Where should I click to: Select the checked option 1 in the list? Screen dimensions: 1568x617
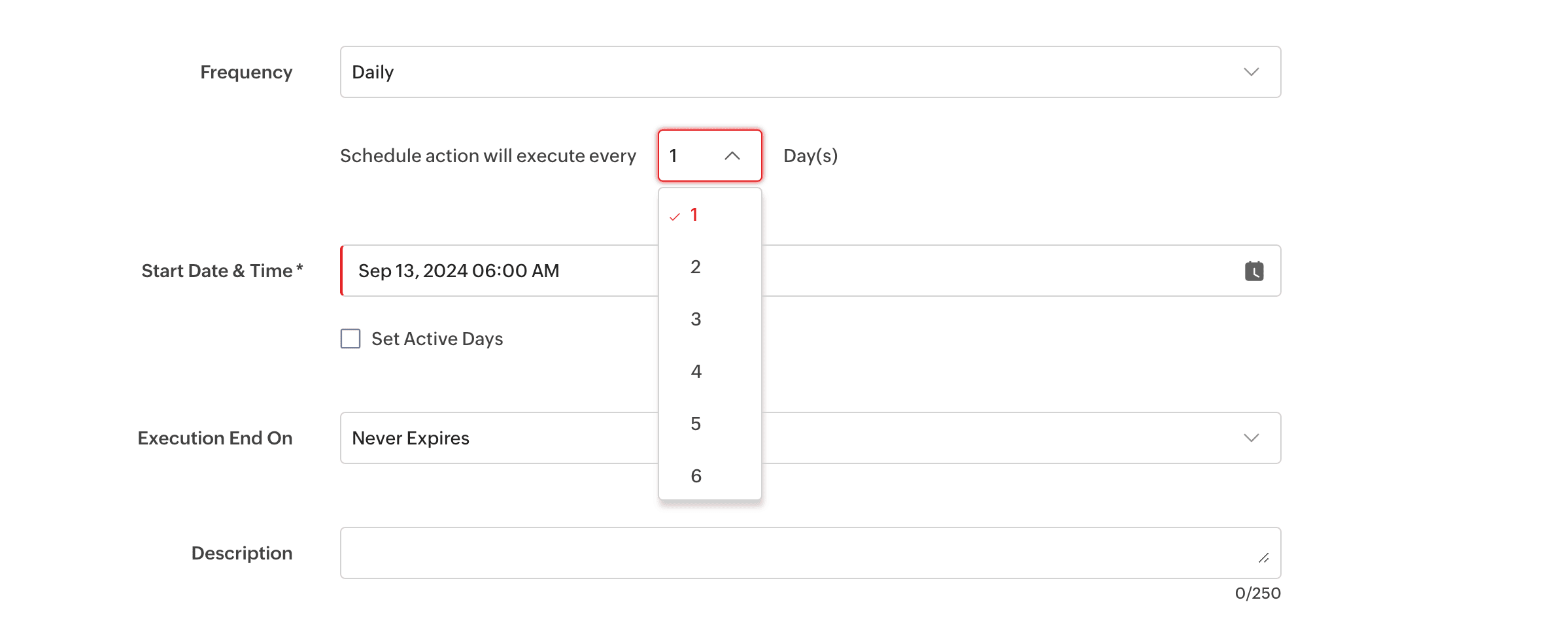pos(694,214)
